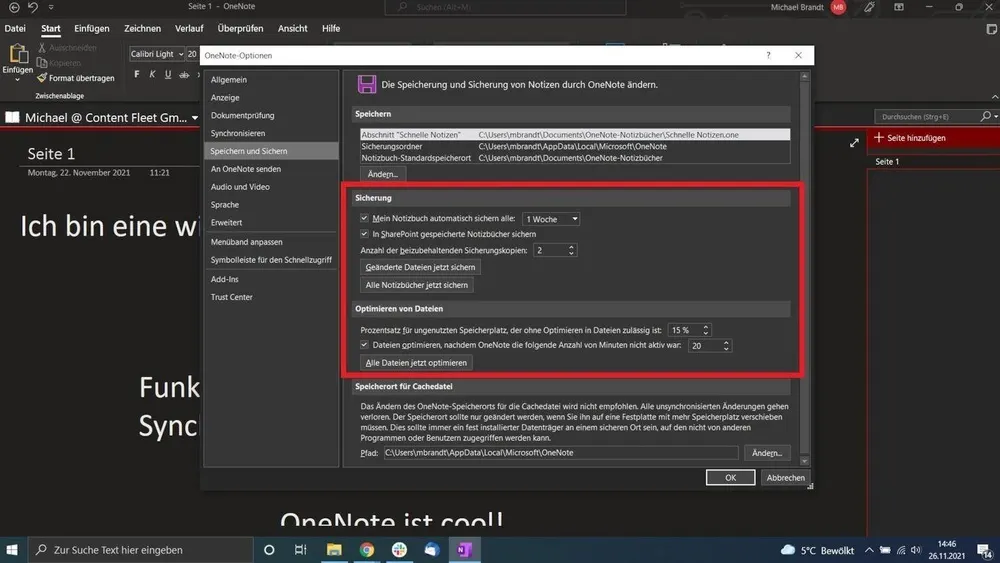1000x563 pixels.
Task: Click the MB account avatar
Action: [839, 7]
